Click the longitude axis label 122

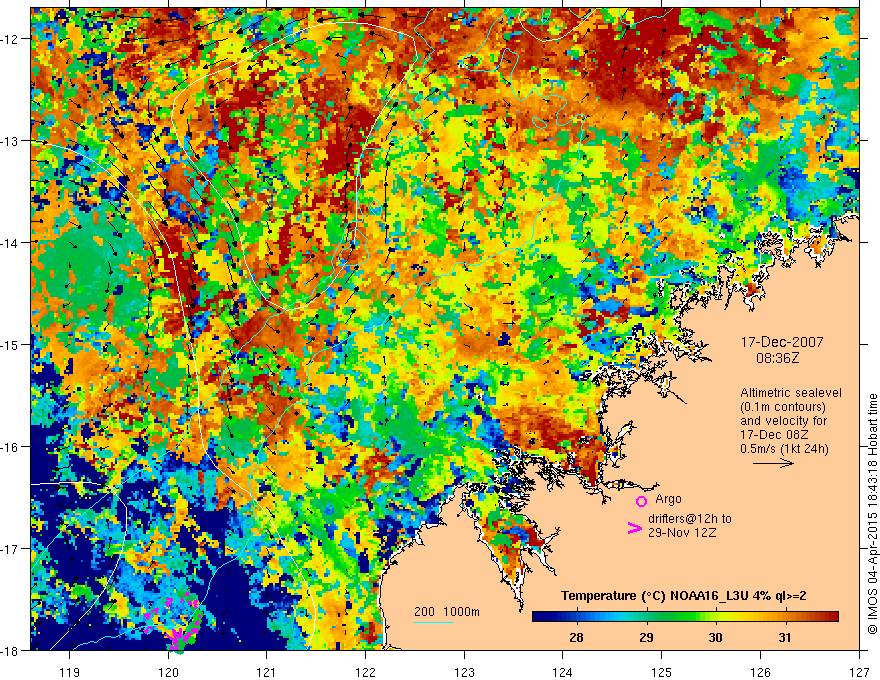click(365, 672)
